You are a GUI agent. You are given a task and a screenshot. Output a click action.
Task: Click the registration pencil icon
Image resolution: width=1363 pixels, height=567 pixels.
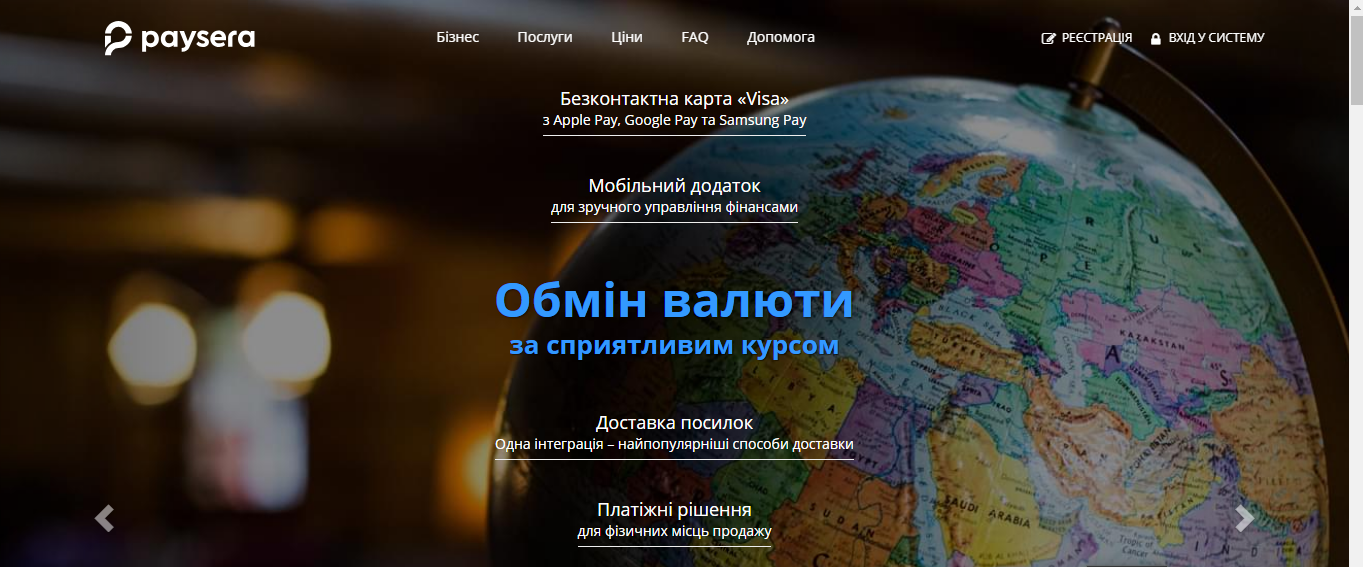[1049, 38]
